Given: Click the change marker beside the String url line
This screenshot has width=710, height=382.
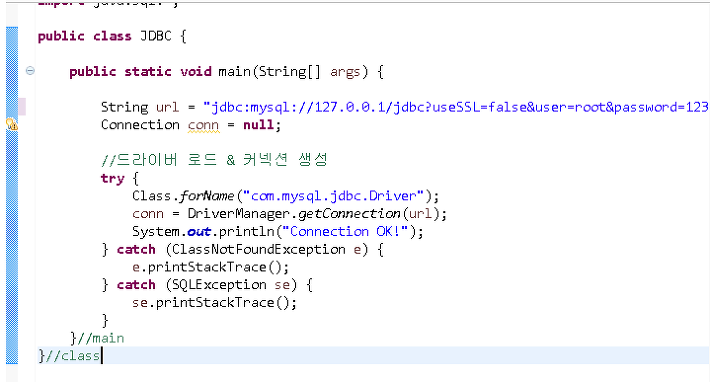Looking at the screenshot, I should [22, 107].
